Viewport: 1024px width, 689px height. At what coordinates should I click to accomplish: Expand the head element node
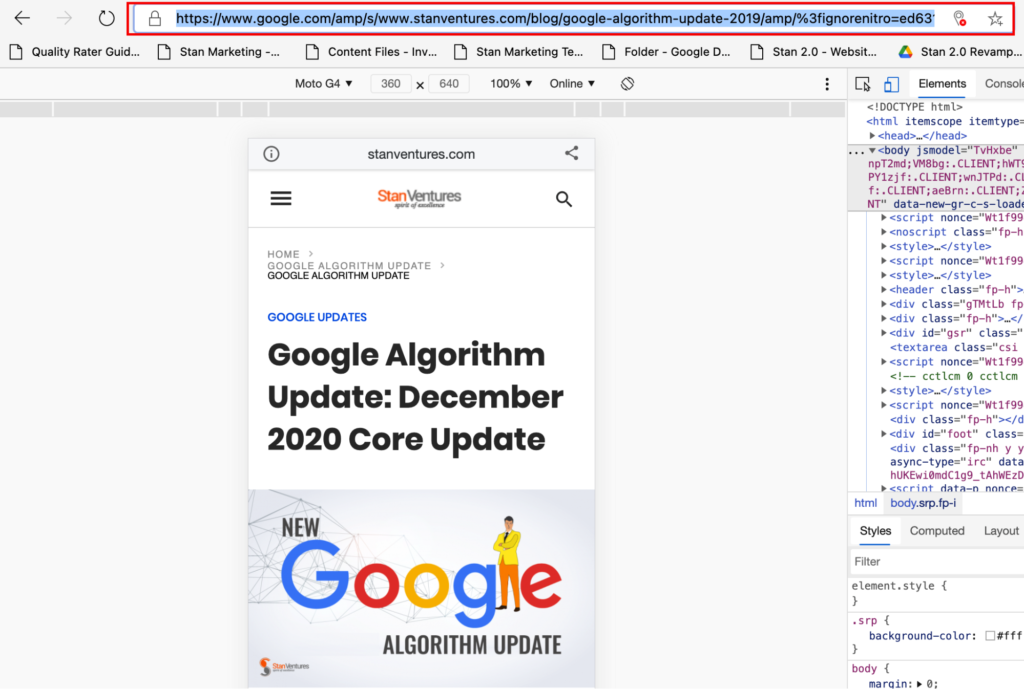click(x=872, y=136)
